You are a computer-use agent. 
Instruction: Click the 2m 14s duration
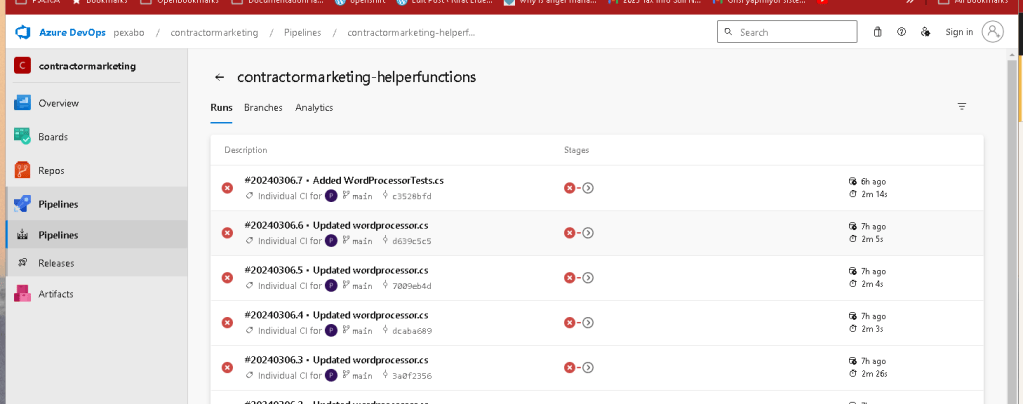(x=873, y=194)
